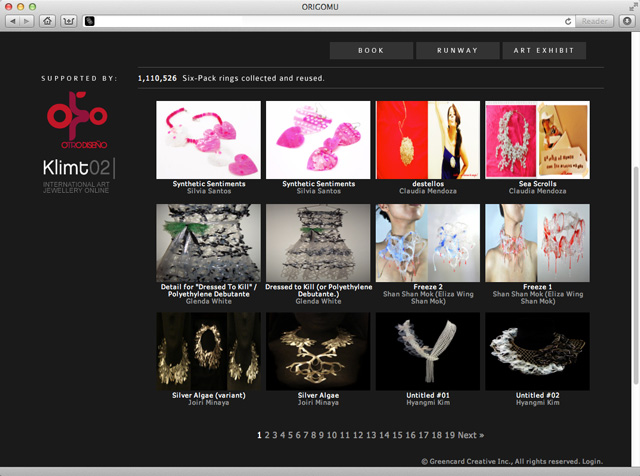Click the Reader button
The image size is (640, 476).
tap(595, 21)
